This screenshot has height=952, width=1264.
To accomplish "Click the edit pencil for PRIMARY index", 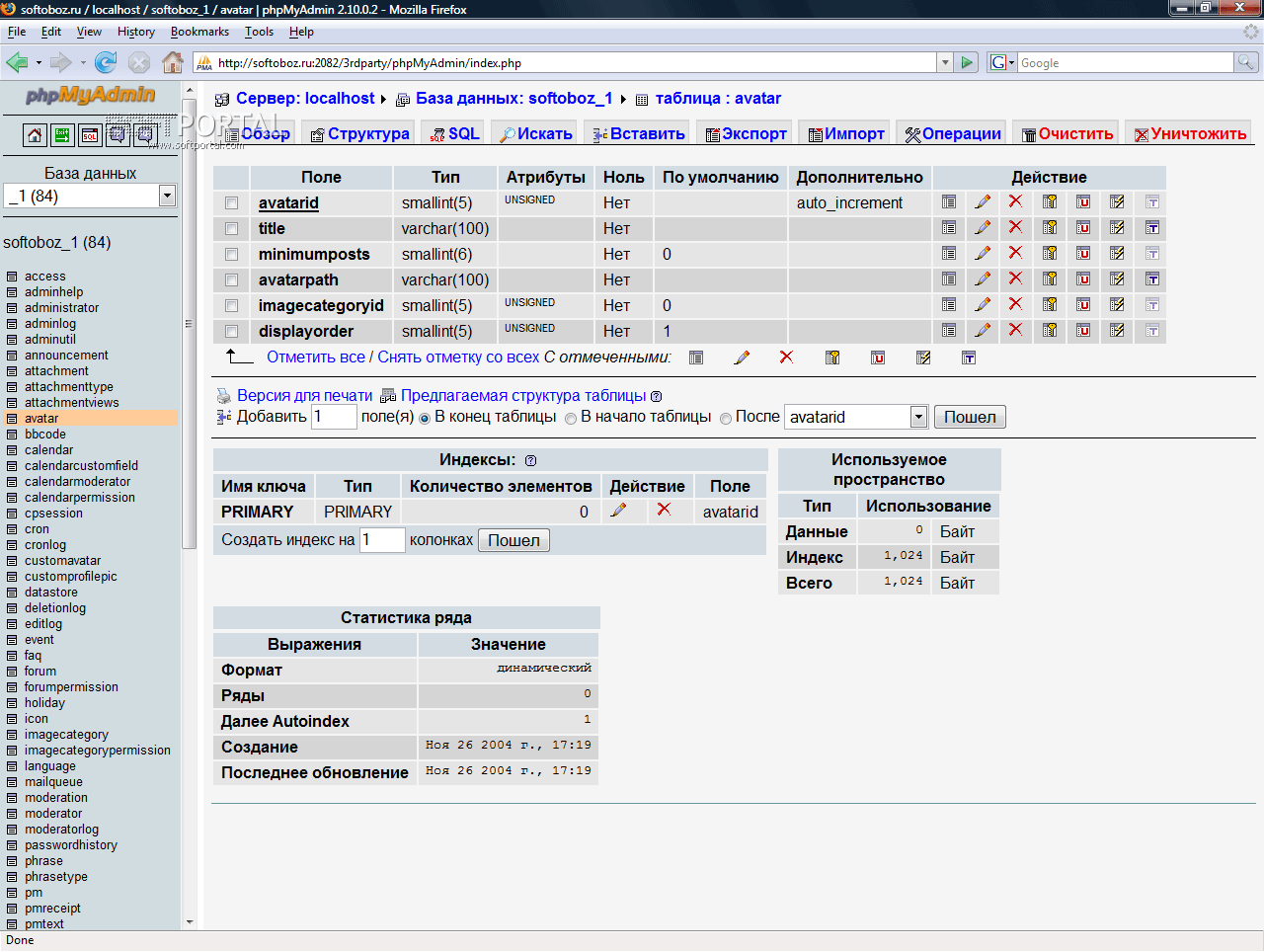I will (x=618, y=511).
